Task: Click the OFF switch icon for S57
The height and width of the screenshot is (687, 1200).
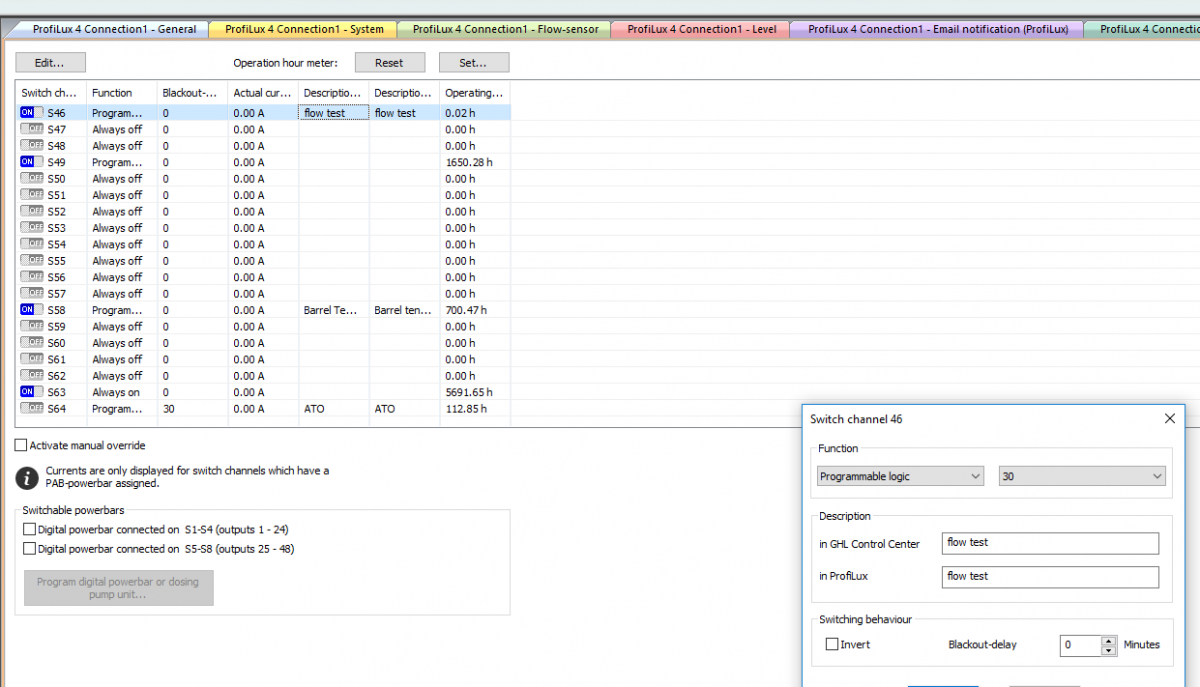Action: click(32, 293)
